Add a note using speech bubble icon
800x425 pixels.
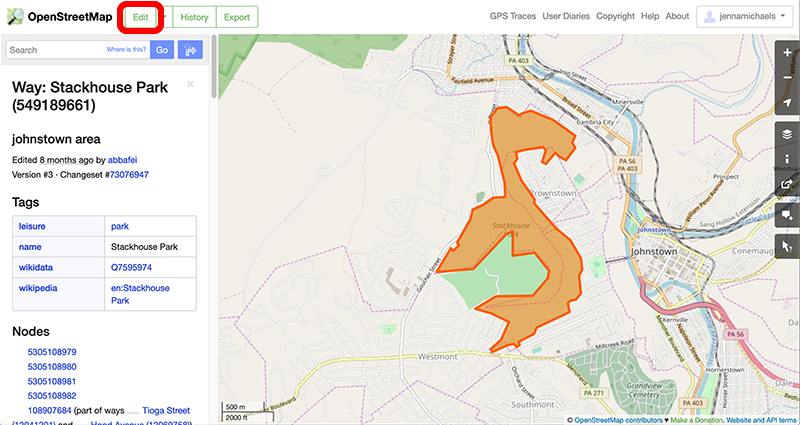(787, 215)
